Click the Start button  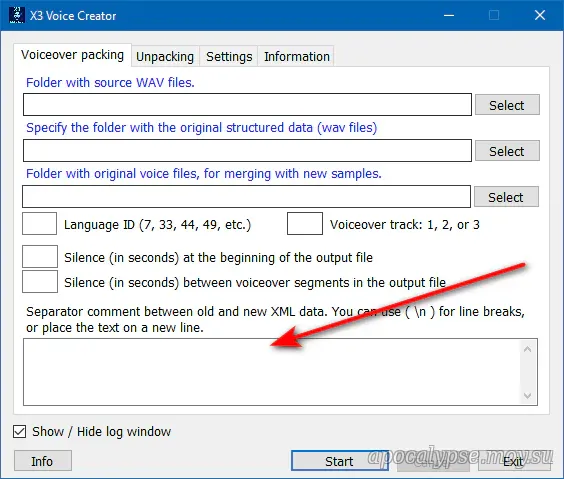click(340, 461)
